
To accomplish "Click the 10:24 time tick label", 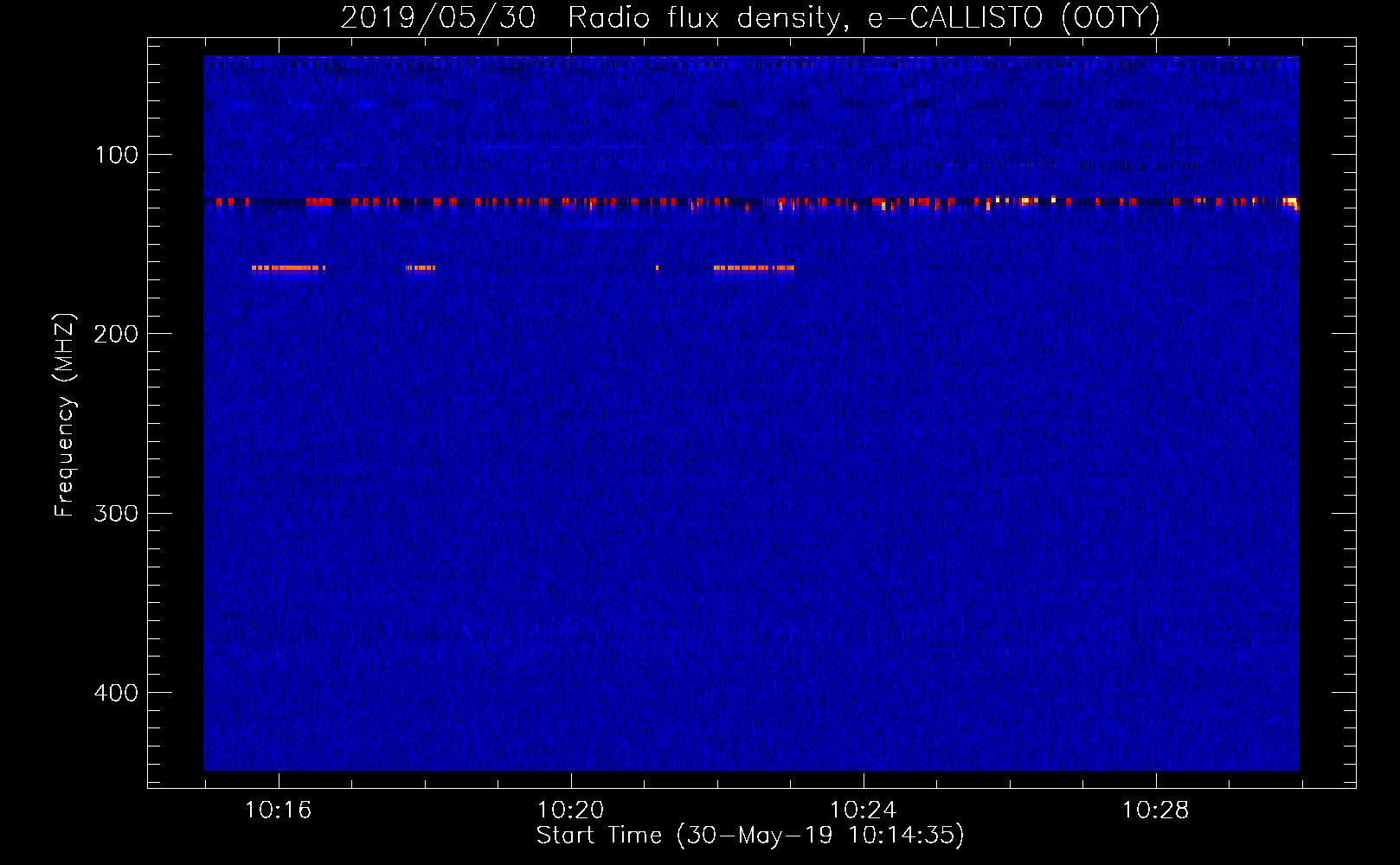I will point(864,811).
